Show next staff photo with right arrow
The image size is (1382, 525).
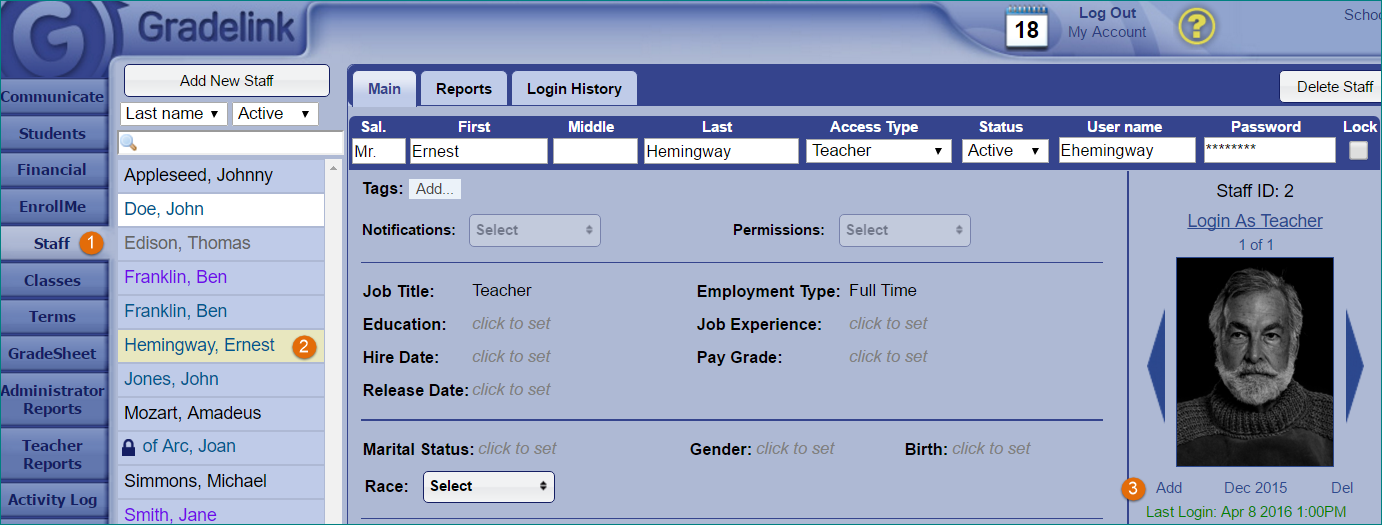1355,365
